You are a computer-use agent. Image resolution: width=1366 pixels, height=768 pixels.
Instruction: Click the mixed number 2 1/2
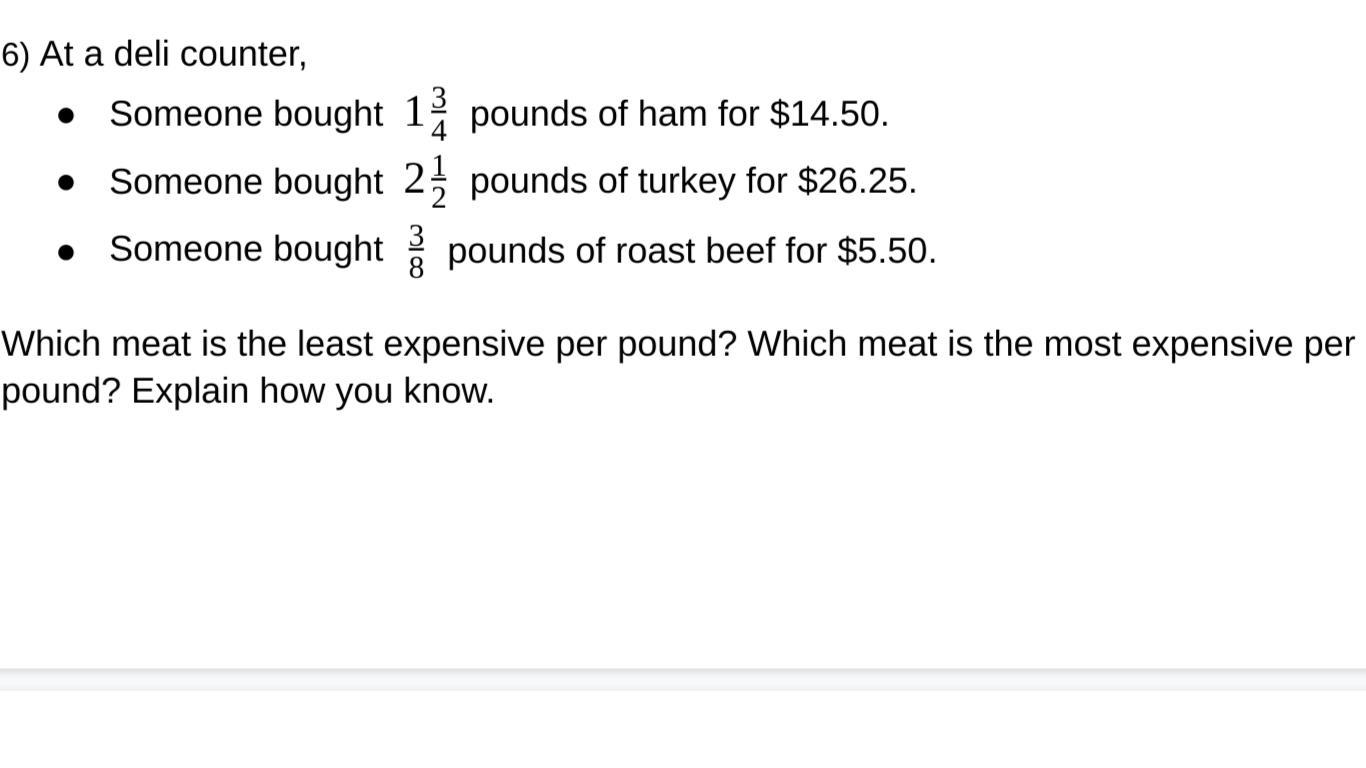pyautogui.click(x=427, y=181)
